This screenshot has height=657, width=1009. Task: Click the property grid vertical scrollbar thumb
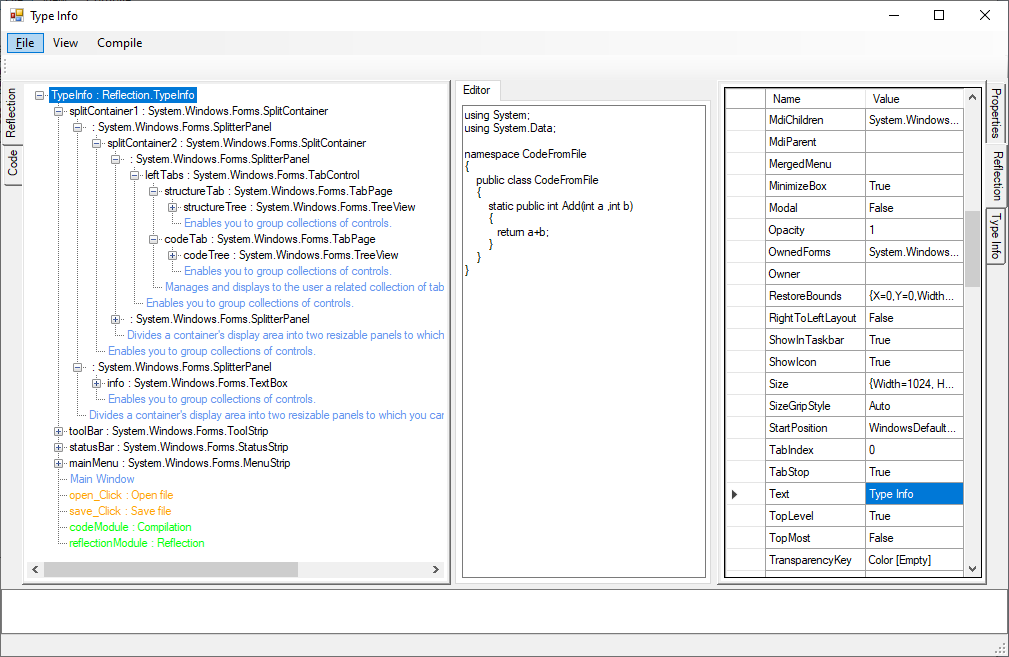(972, 248)
